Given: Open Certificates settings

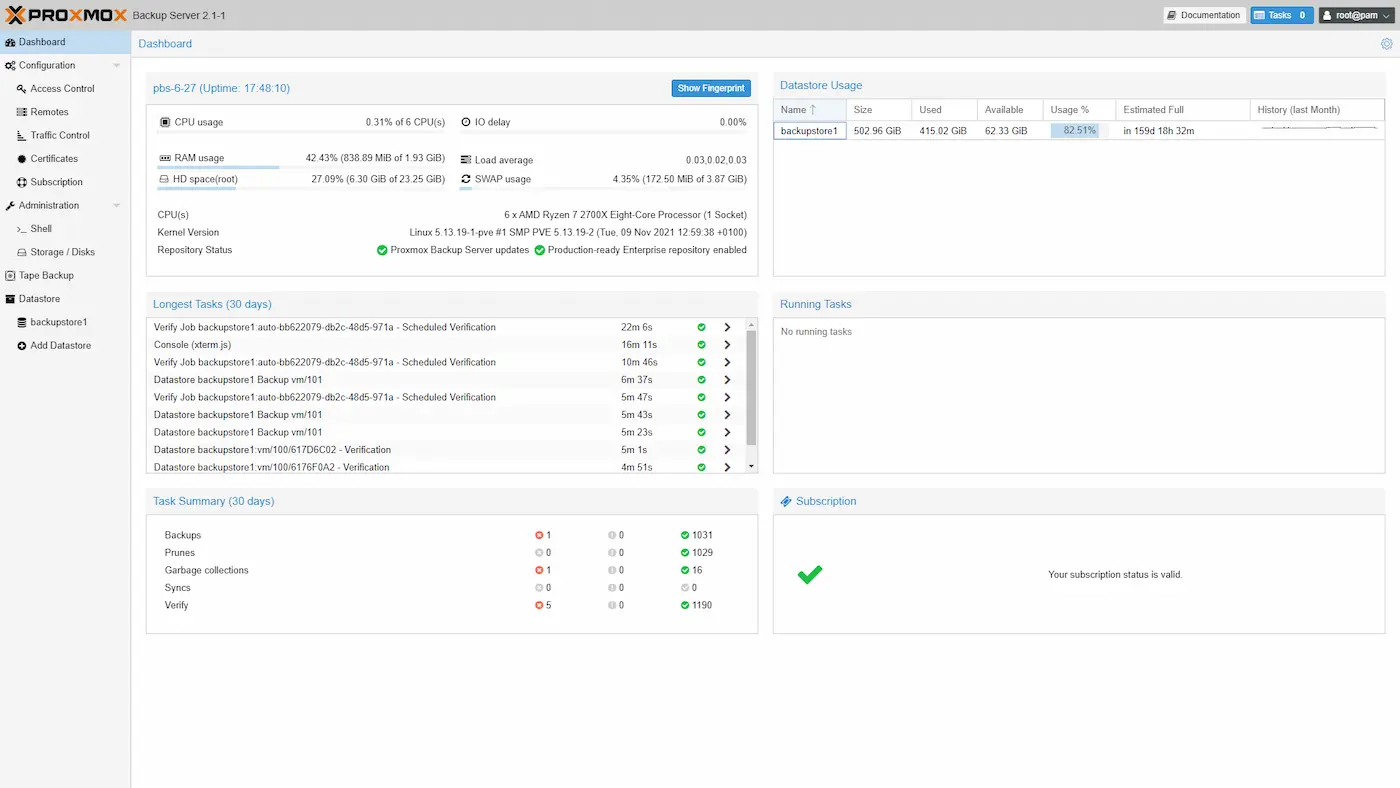Looking at the screenshot, I should point(53,158).
